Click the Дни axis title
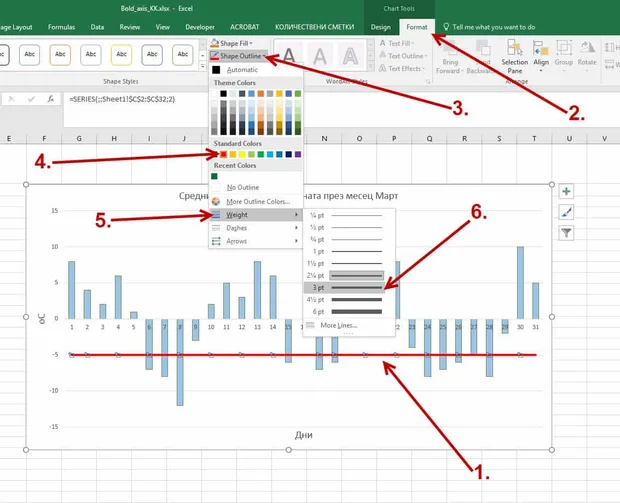Screen dimensions: 620x503 pos(303,435)
